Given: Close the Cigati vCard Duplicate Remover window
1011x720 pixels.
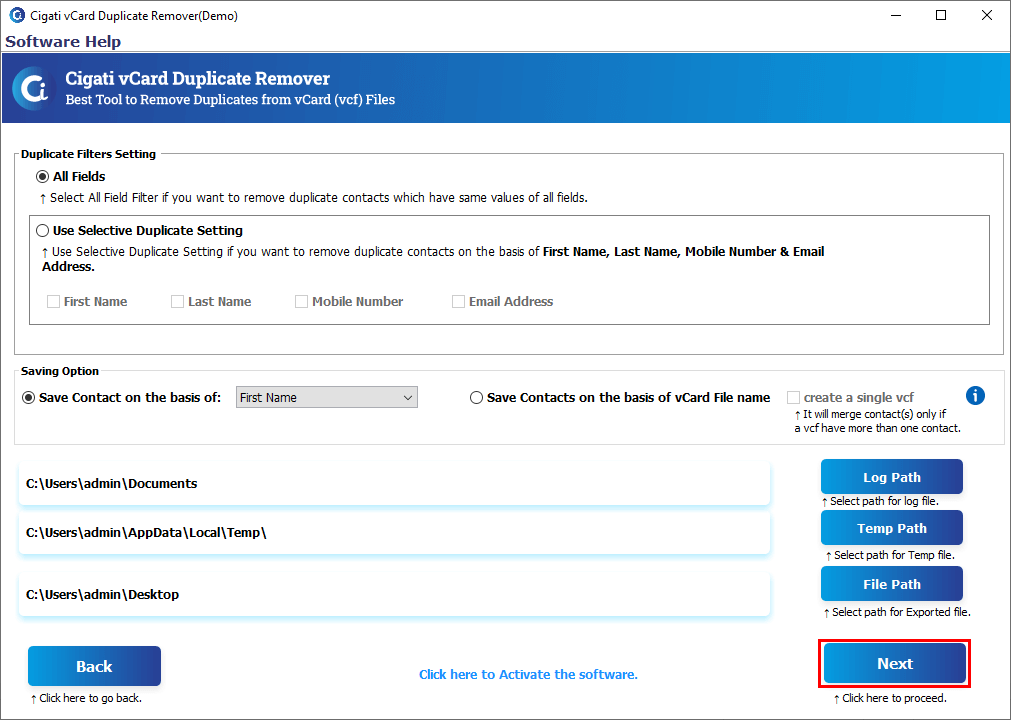Looking at the screenshot, I should coord(986,15).
